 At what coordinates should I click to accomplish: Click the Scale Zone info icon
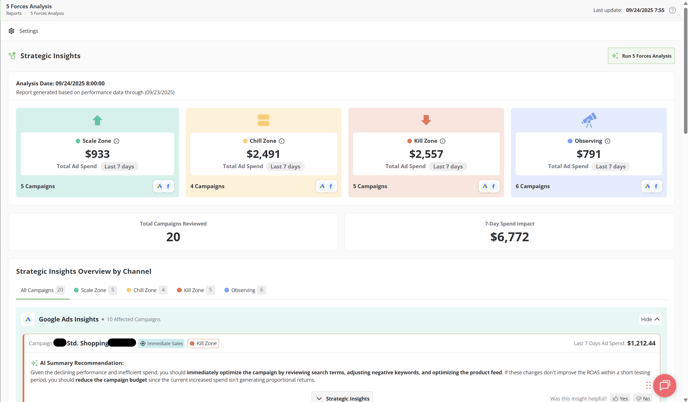(117, 141)
